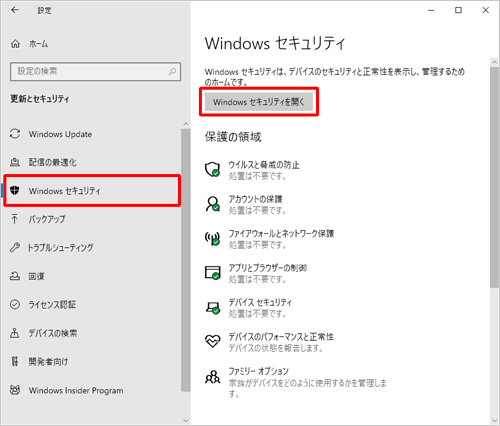Screen dimensions: 500x426
Task: Open デバイス セキュリティ area
Action: 248,307
